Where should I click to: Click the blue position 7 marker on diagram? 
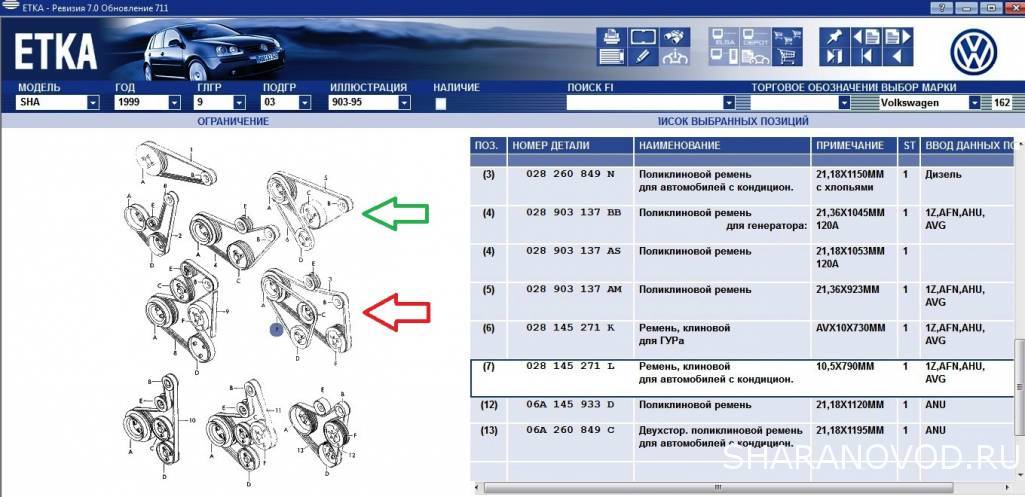276,328
